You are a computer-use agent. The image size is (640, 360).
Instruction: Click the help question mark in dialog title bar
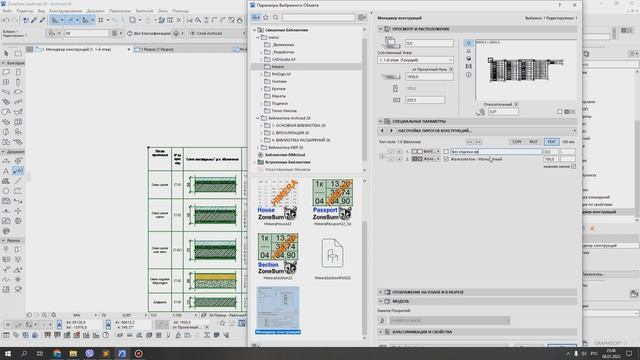560,5
